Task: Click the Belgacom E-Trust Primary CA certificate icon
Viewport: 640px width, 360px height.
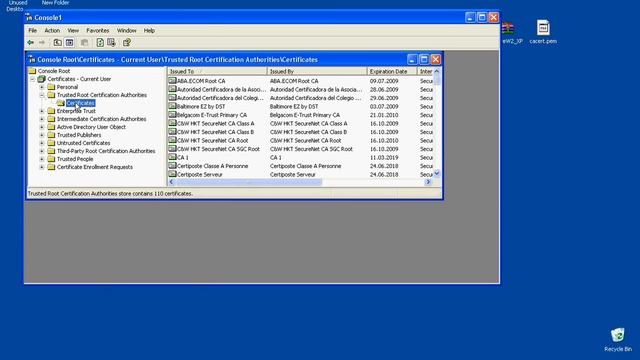Action: click(172, 115)
